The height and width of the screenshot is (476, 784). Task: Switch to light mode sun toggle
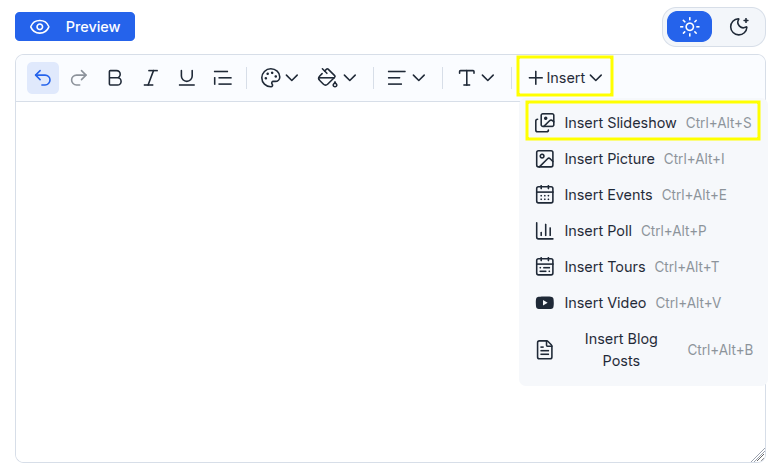click(x=690, y=26)
